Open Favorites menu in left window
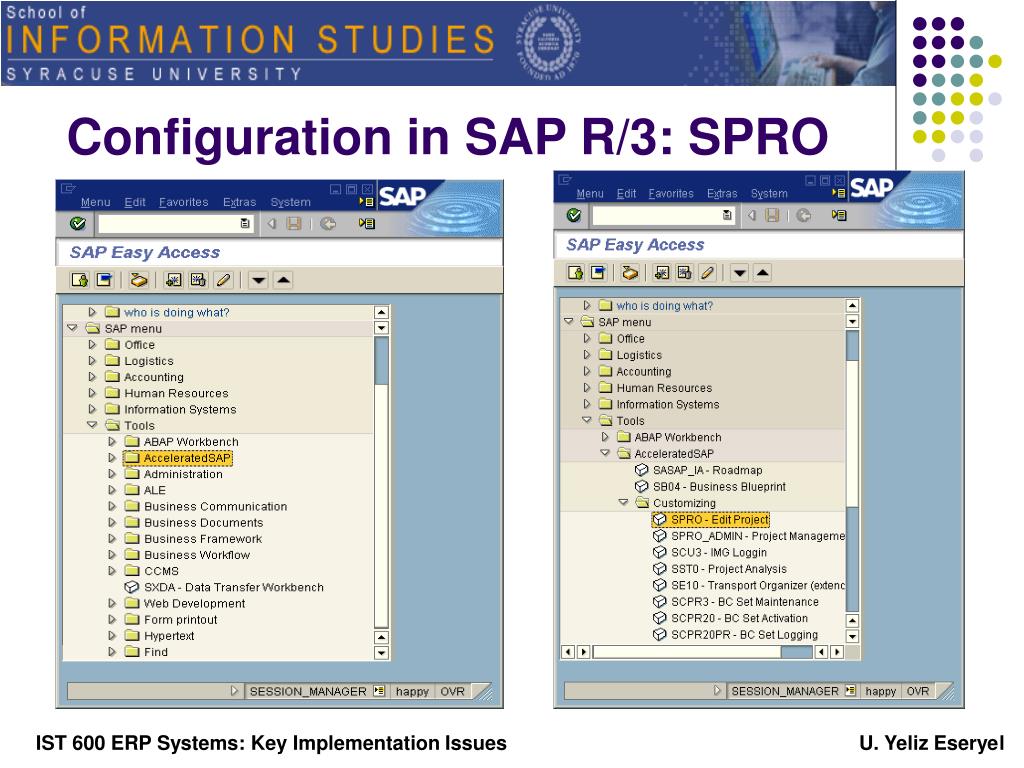 [x=184, y=202]
